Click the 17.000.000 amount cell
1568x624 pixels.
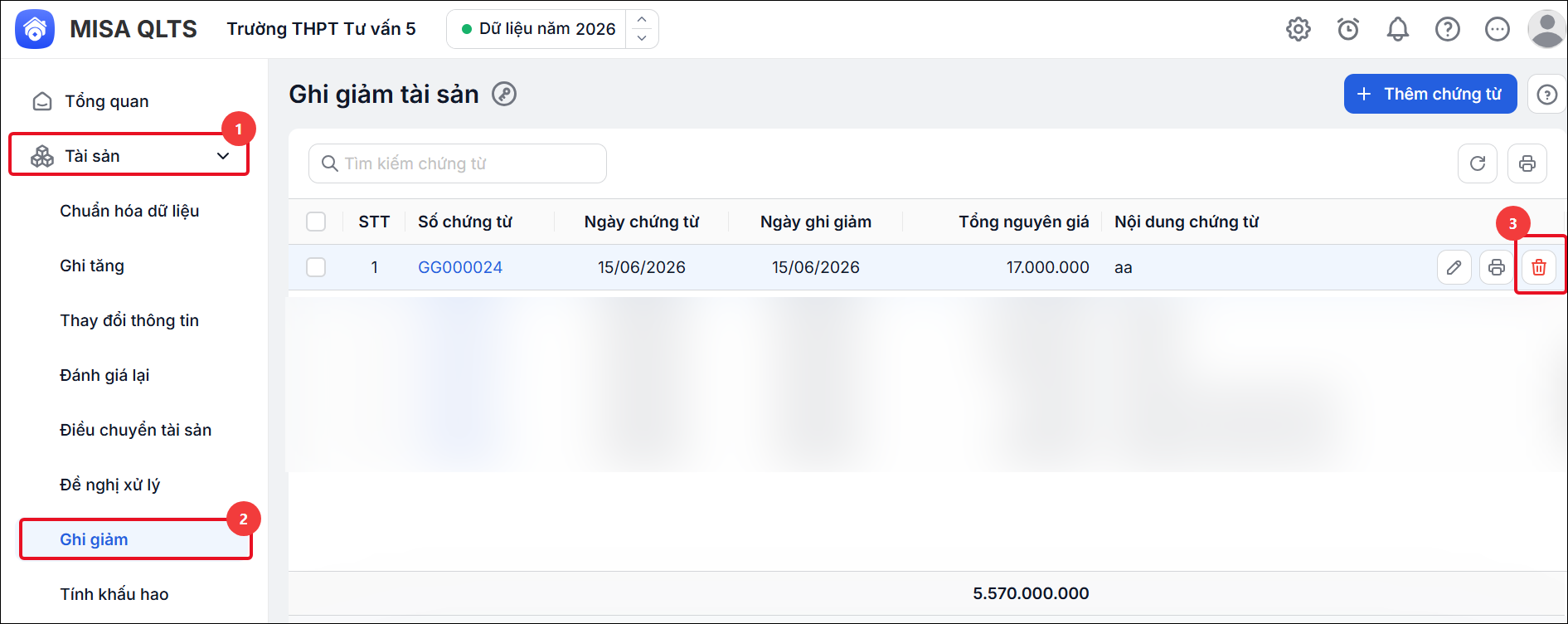(1048, 267)
